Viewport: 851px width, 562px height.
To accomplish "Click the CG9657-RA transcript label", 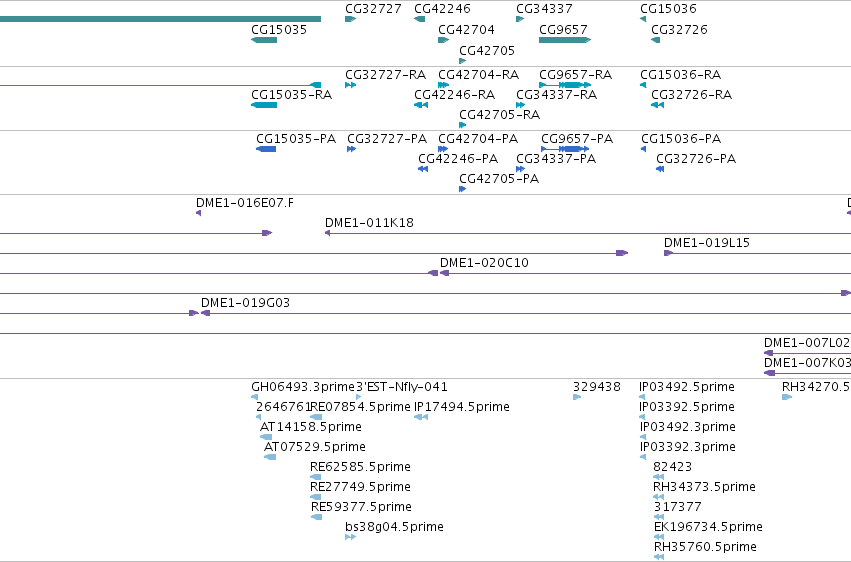I will (x=575, y=75).
